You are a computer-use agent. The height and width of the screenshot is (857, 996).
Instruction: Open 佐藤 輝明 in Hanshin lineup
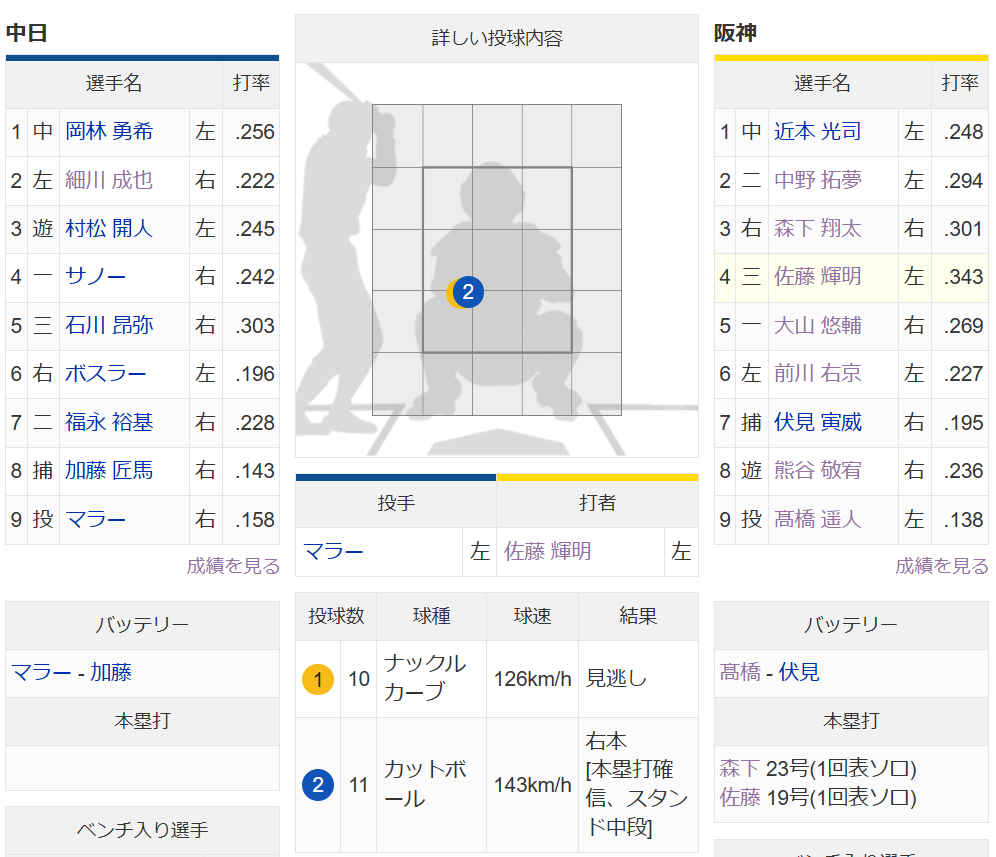coord(818,277)
